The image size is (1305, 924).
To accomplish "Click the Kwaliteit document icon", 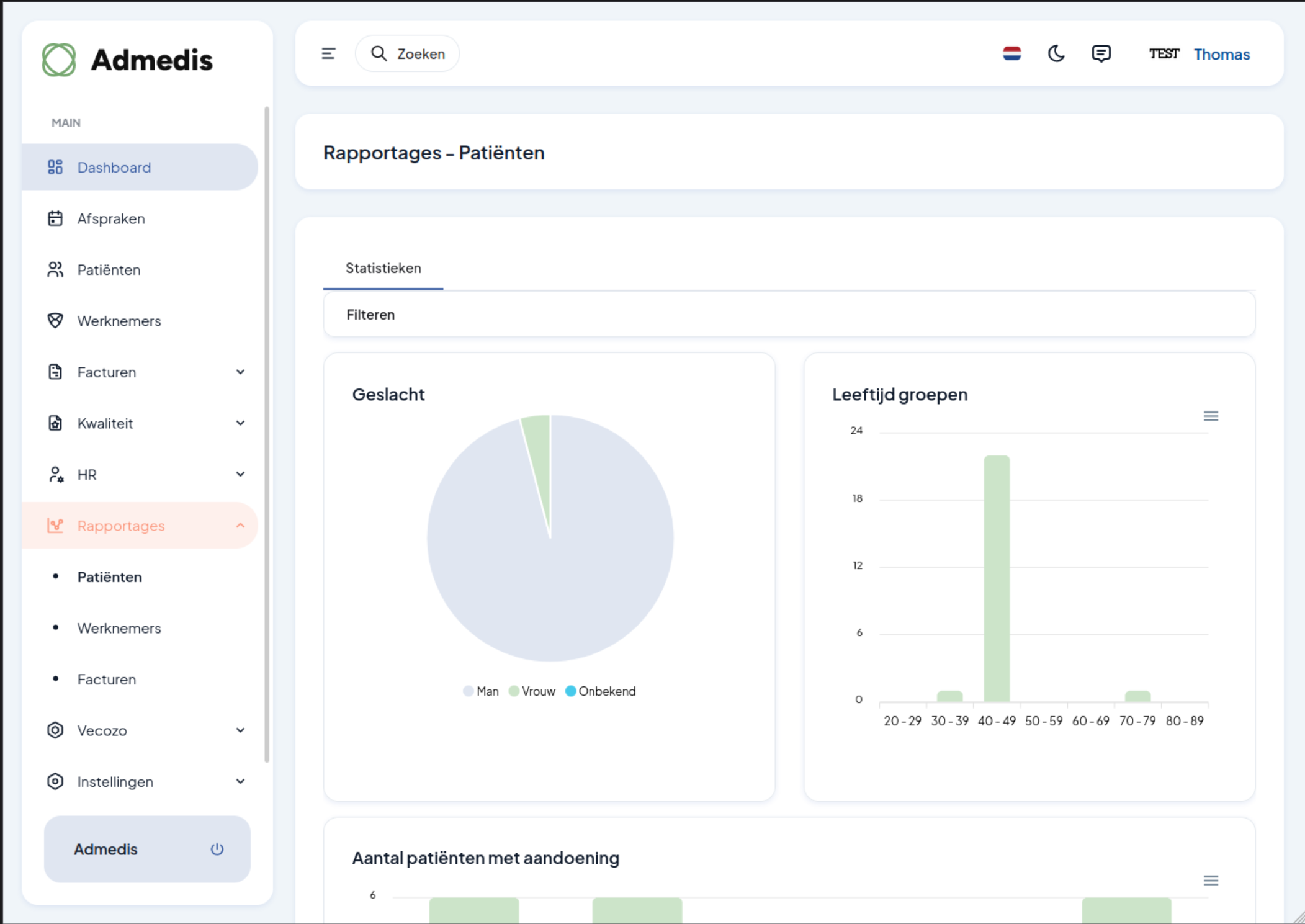I will 55,423.
